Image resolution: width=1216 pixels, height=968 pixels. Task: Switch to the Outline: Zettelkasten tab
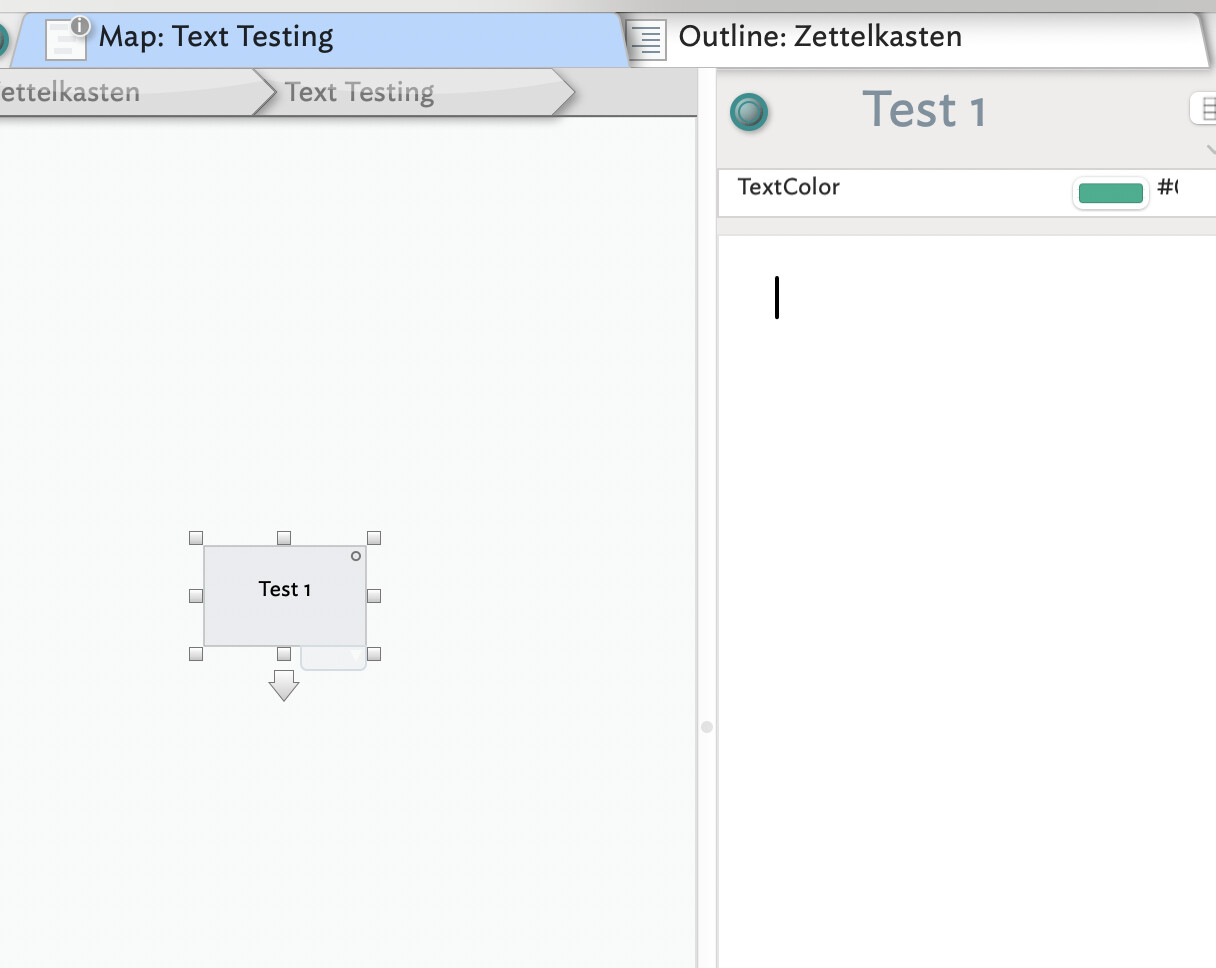tap(820, 38)
